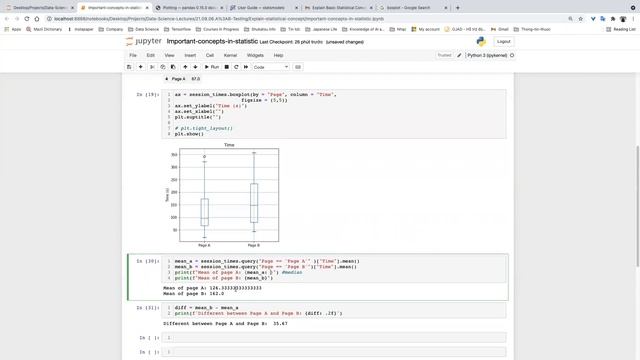640x360 pixels.
Task: Open Mazii Dictionary bookmark
Action: 44,29
